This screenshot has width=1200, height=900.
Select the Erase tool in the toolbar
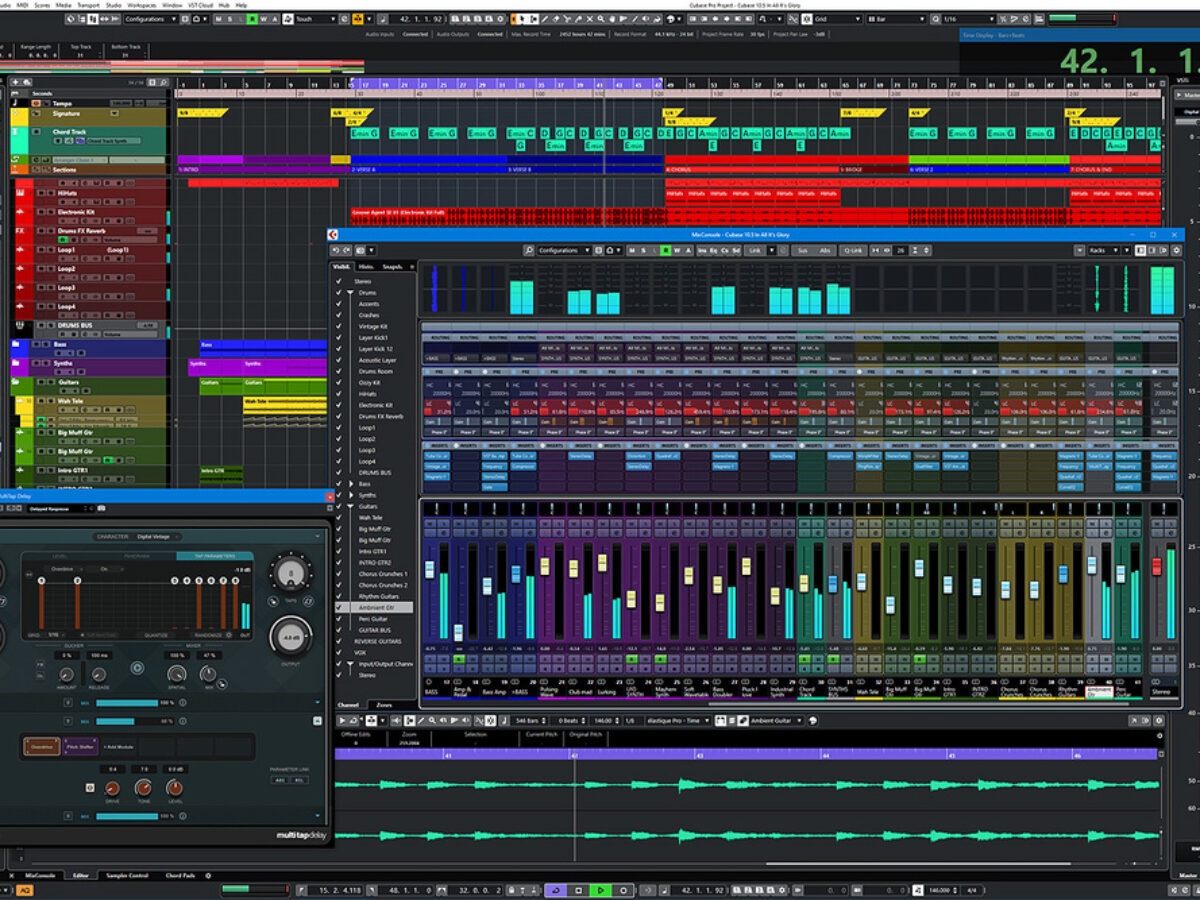click(556, 19)
